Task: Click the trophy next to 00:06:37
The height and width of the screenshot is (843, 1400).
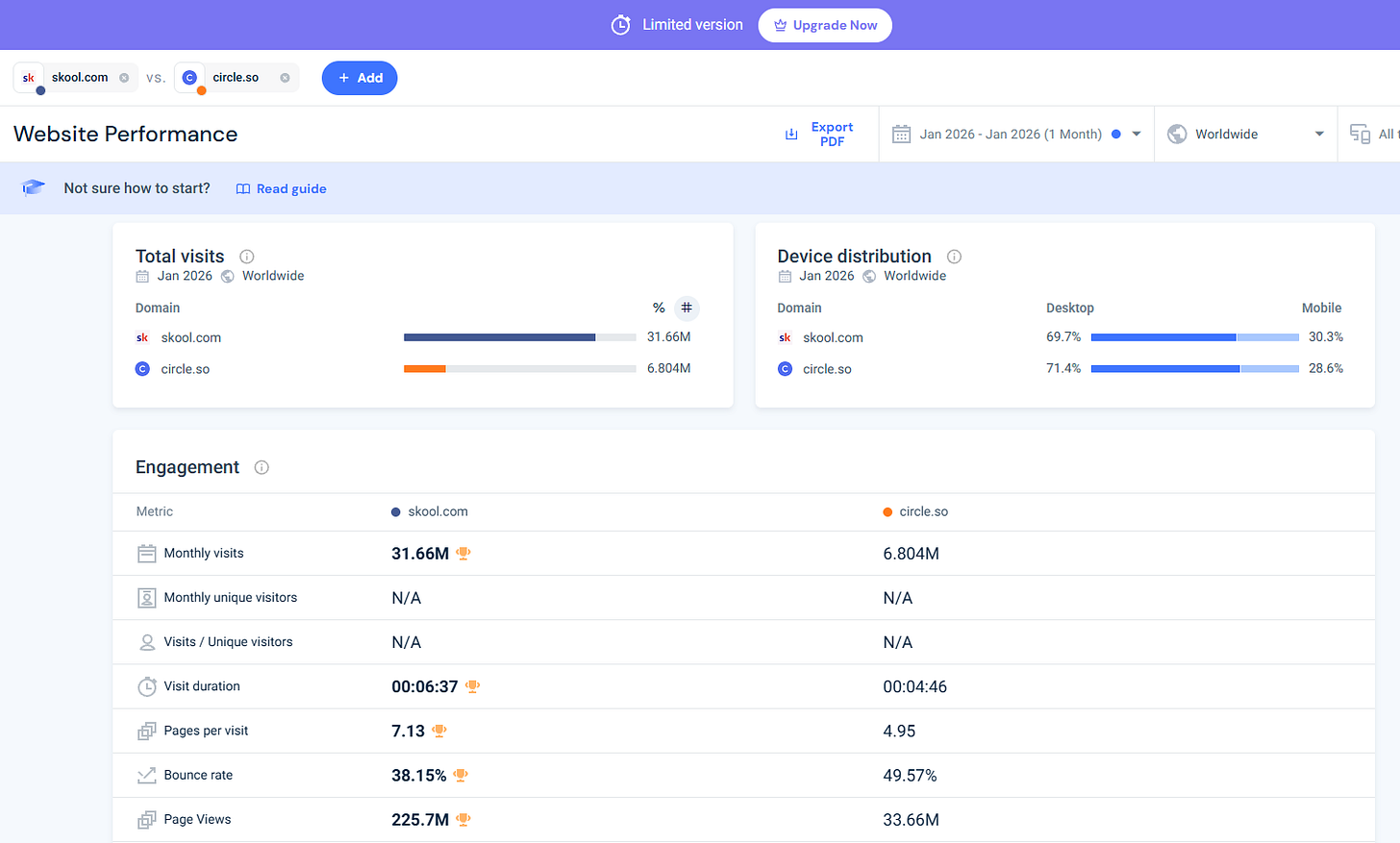Action: (472, 686)
